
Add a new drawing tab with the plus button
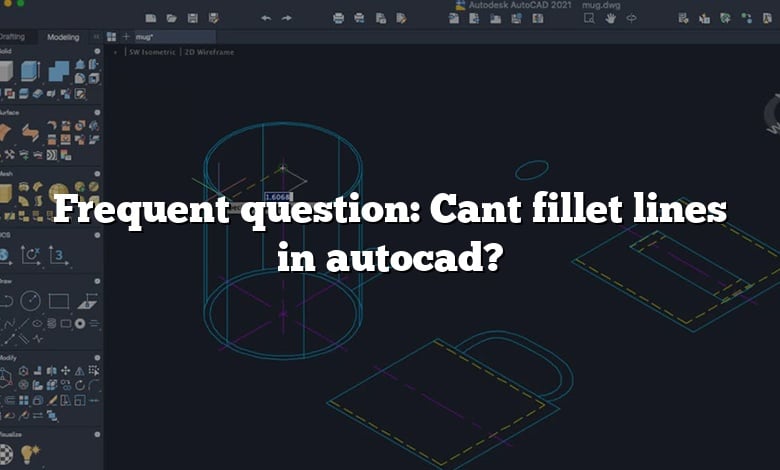point(126,36)
